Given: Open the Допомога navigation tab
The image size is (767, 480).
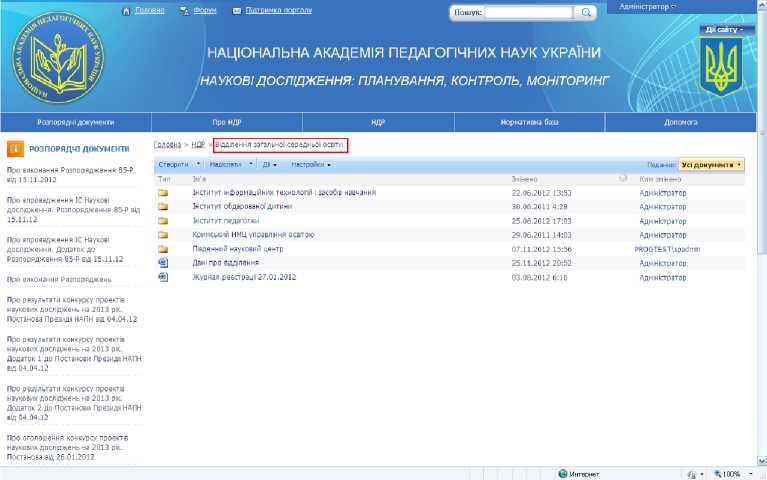Looking at the screenshot, I should (680, 122).
